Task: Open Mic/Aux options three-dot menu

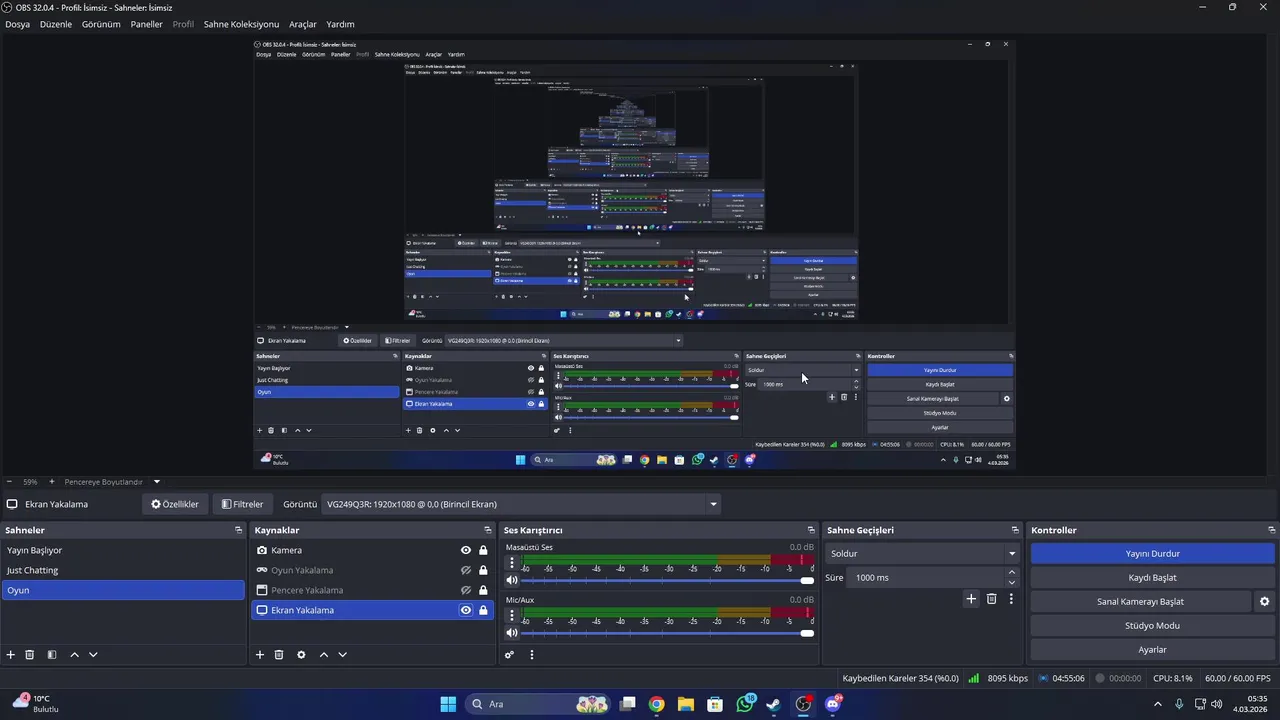Action: 512,616
